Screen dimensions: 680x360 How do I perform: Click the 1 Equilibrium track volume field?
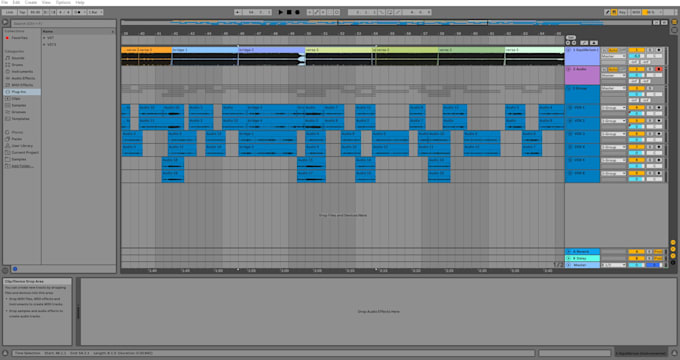636,56
